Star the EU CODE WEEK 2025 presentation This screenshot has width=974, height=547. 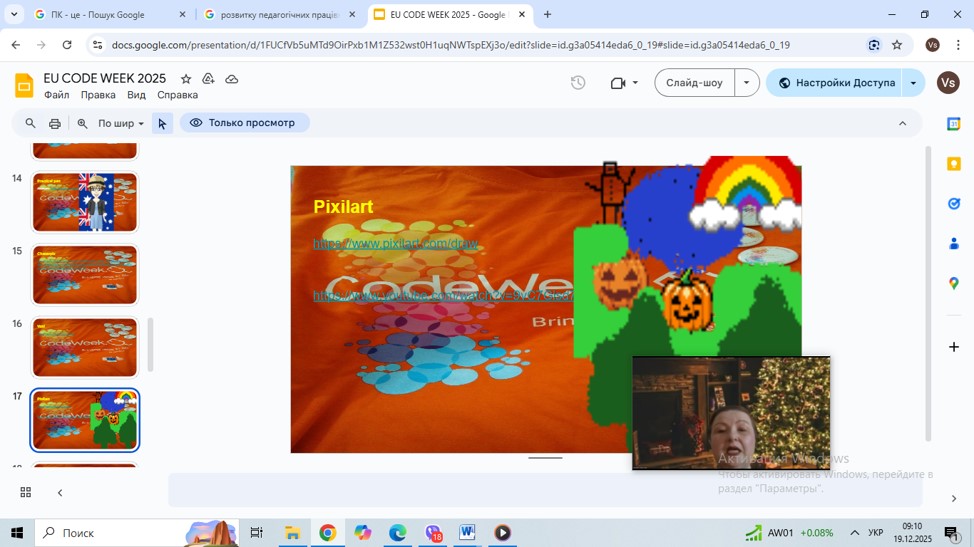click(x=186, y=79)
